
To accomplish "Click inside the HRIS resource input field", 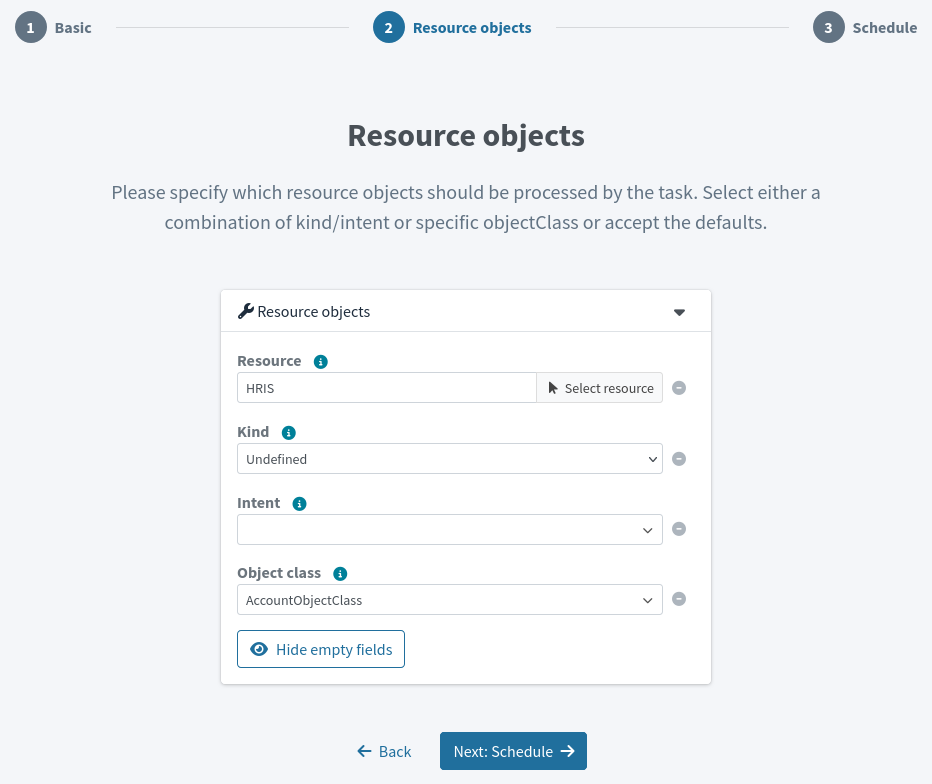I will [x=386, y=388].
